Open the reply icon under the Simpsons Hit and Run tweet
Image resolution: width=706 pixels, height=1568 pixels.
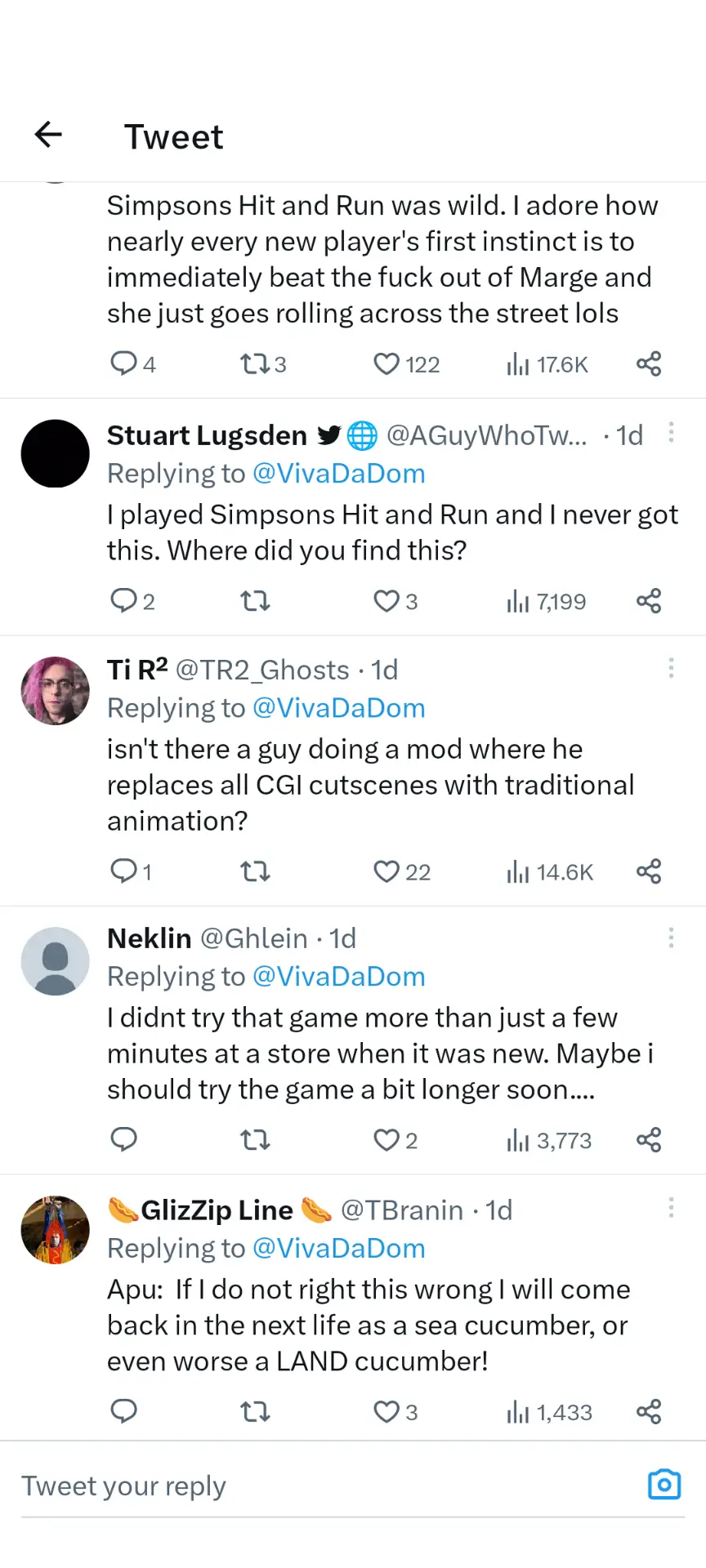pyautogui.click(x=123, y=363)
